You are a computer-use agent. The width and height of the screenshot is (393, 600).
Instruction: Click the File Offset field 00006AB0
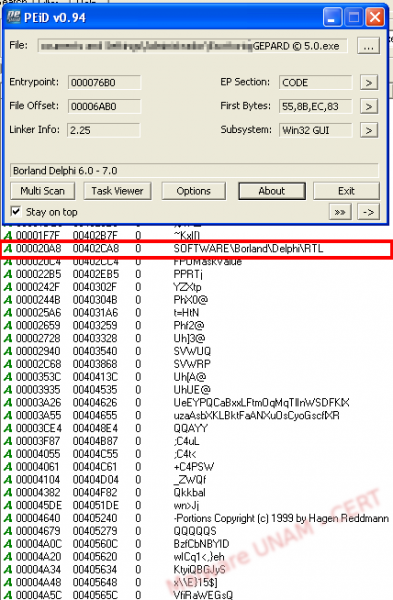click(x=104, y=106)
